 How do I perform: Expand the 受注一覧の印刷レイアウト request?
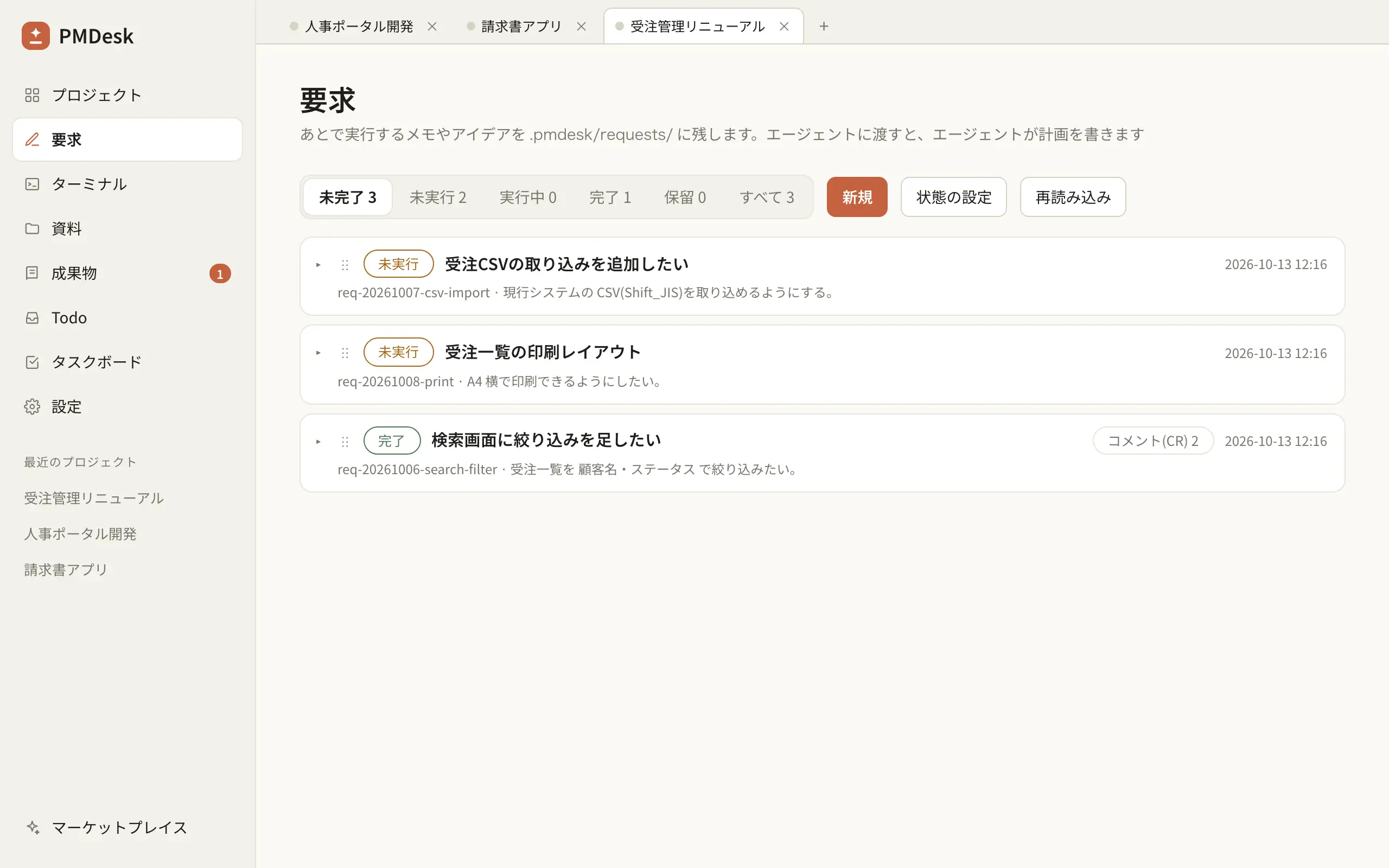click(318, 353)
